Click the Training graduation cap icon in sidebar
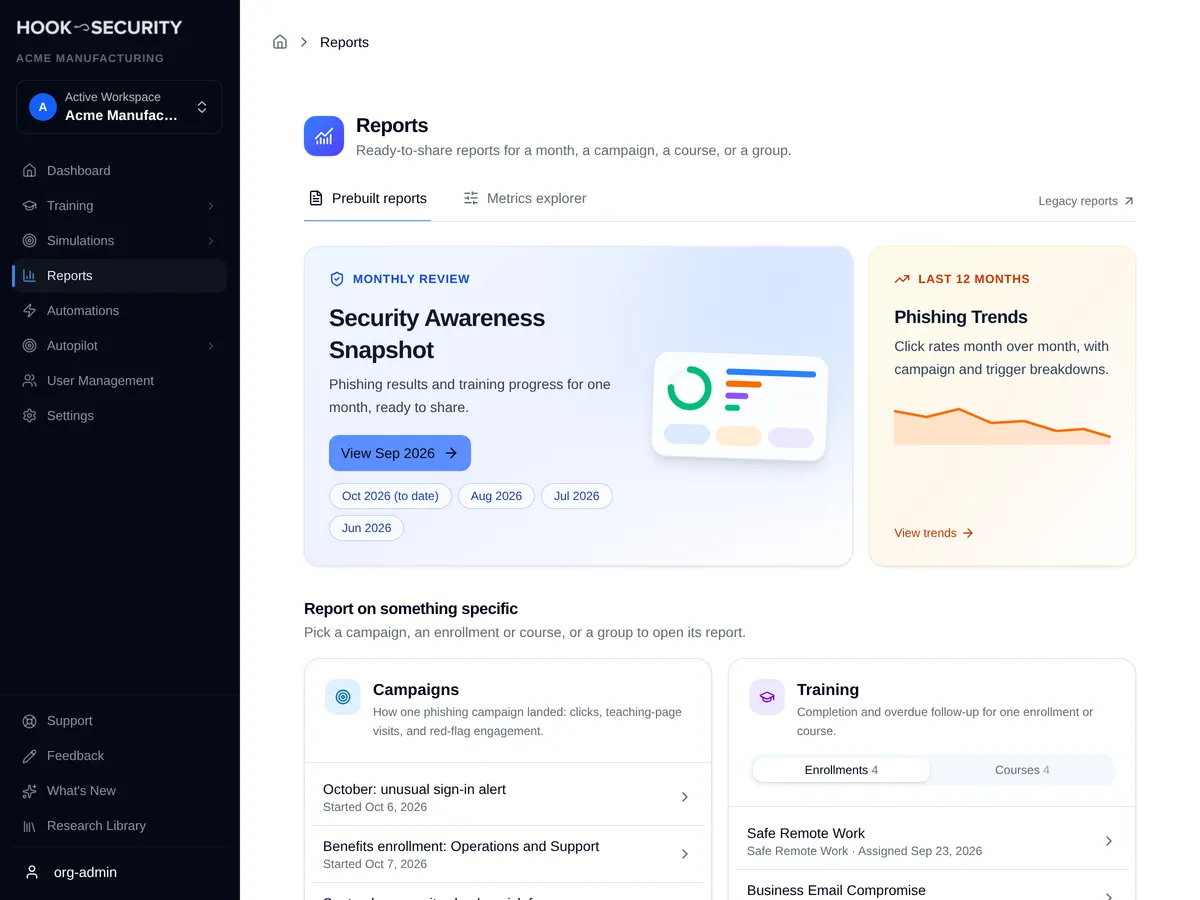Viewport: 1200px width, 900px height. tap(30, 206)
